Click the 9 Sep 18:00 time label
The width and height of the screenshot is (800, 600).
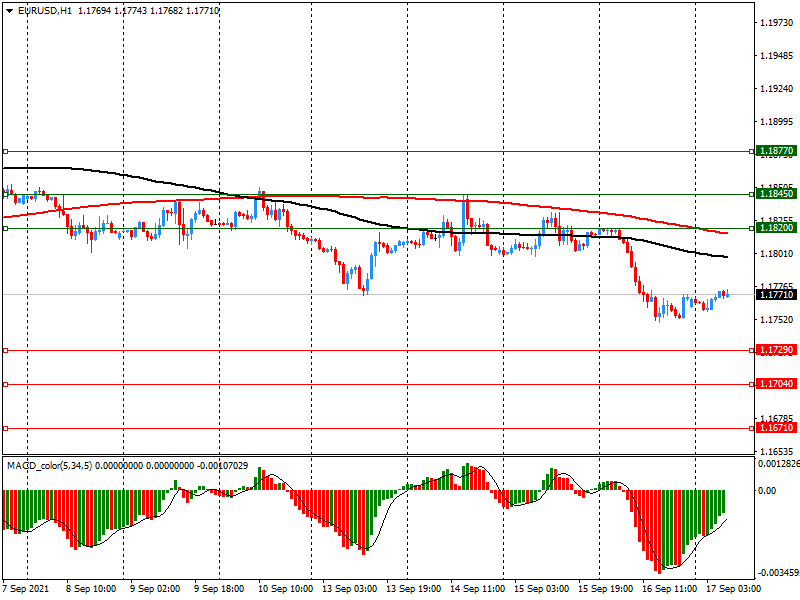219,588
